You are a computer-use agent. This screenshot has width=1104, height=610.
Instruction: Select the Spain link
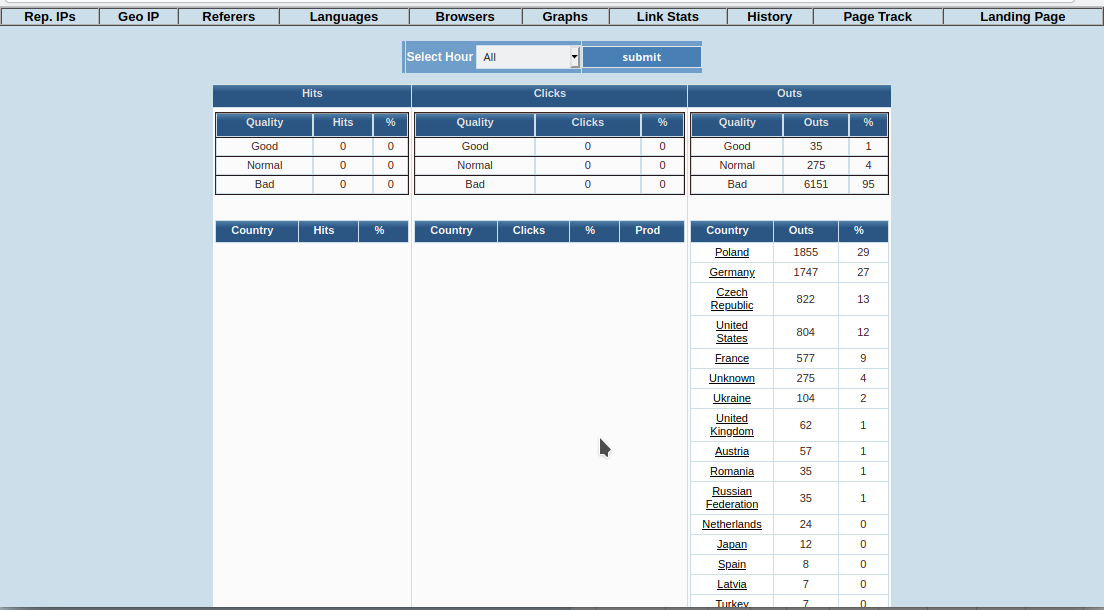point(732,564)
